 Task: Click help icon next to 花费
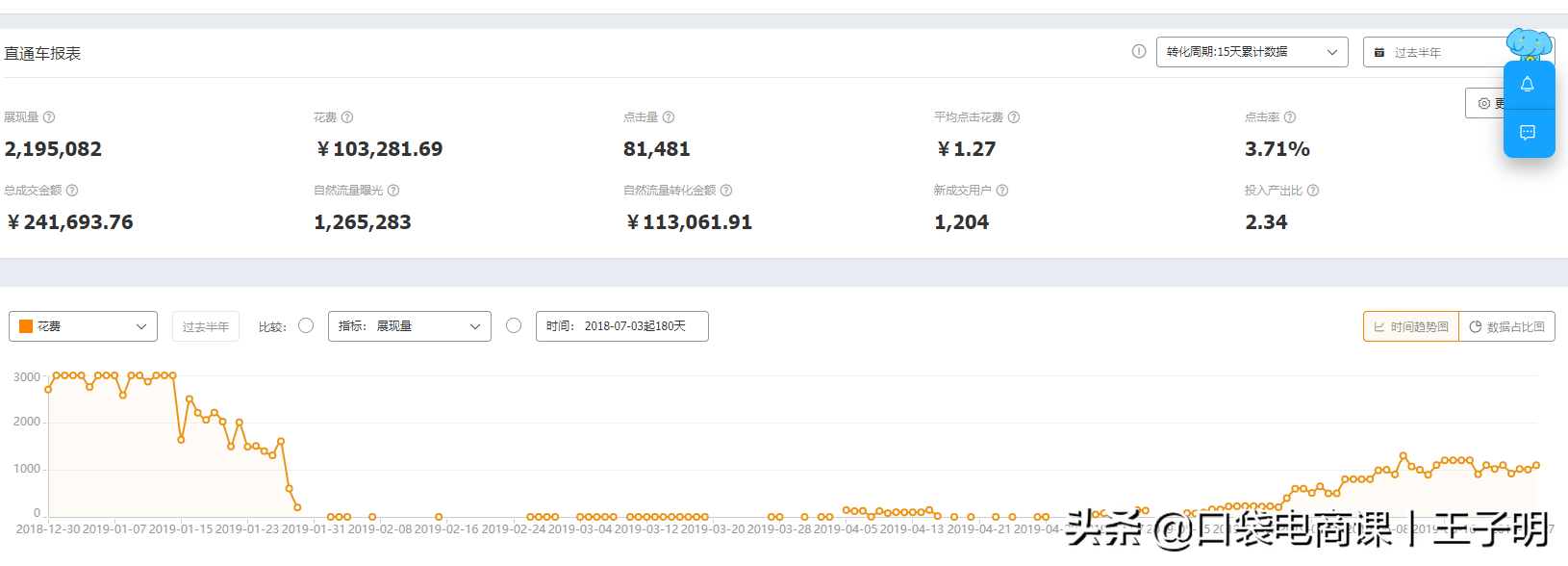tap(347, 117)
